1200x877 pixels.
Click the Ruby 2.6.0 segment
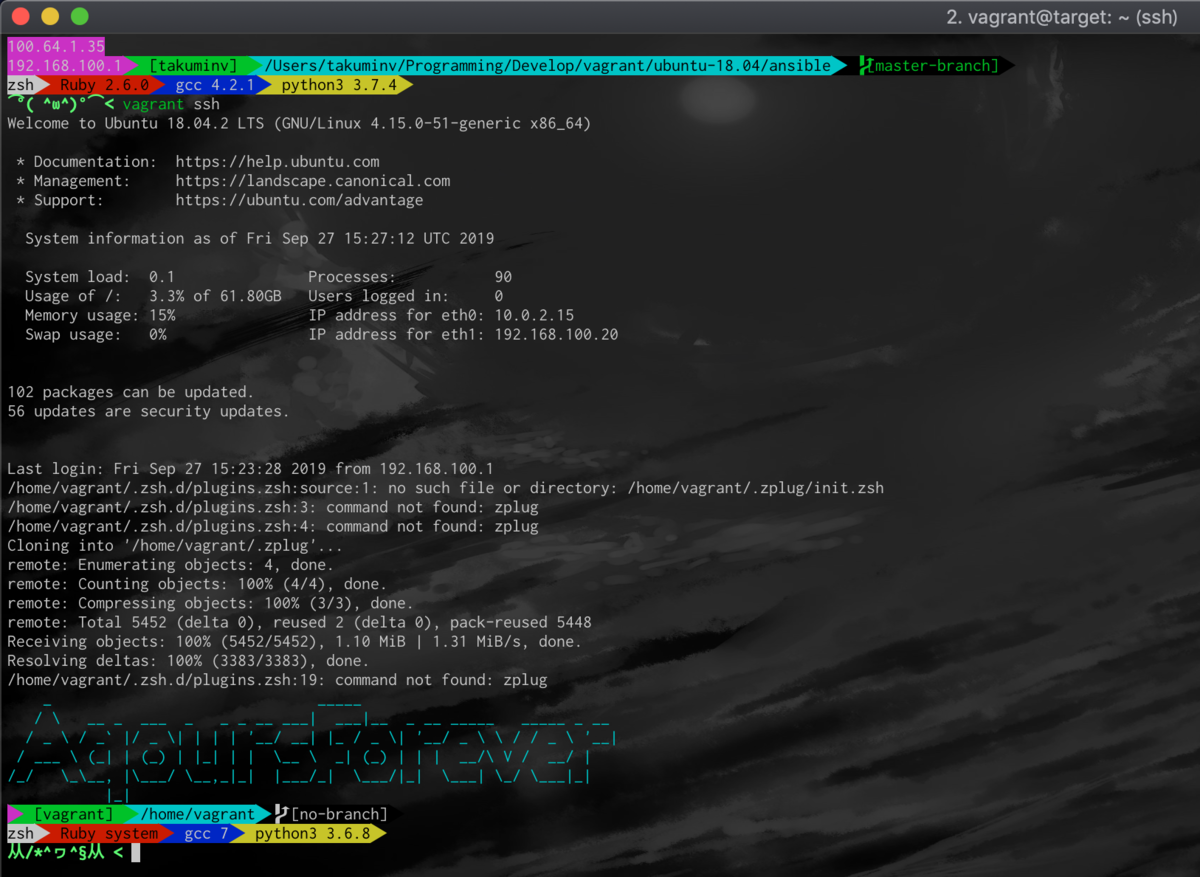(x=104, y=85)
